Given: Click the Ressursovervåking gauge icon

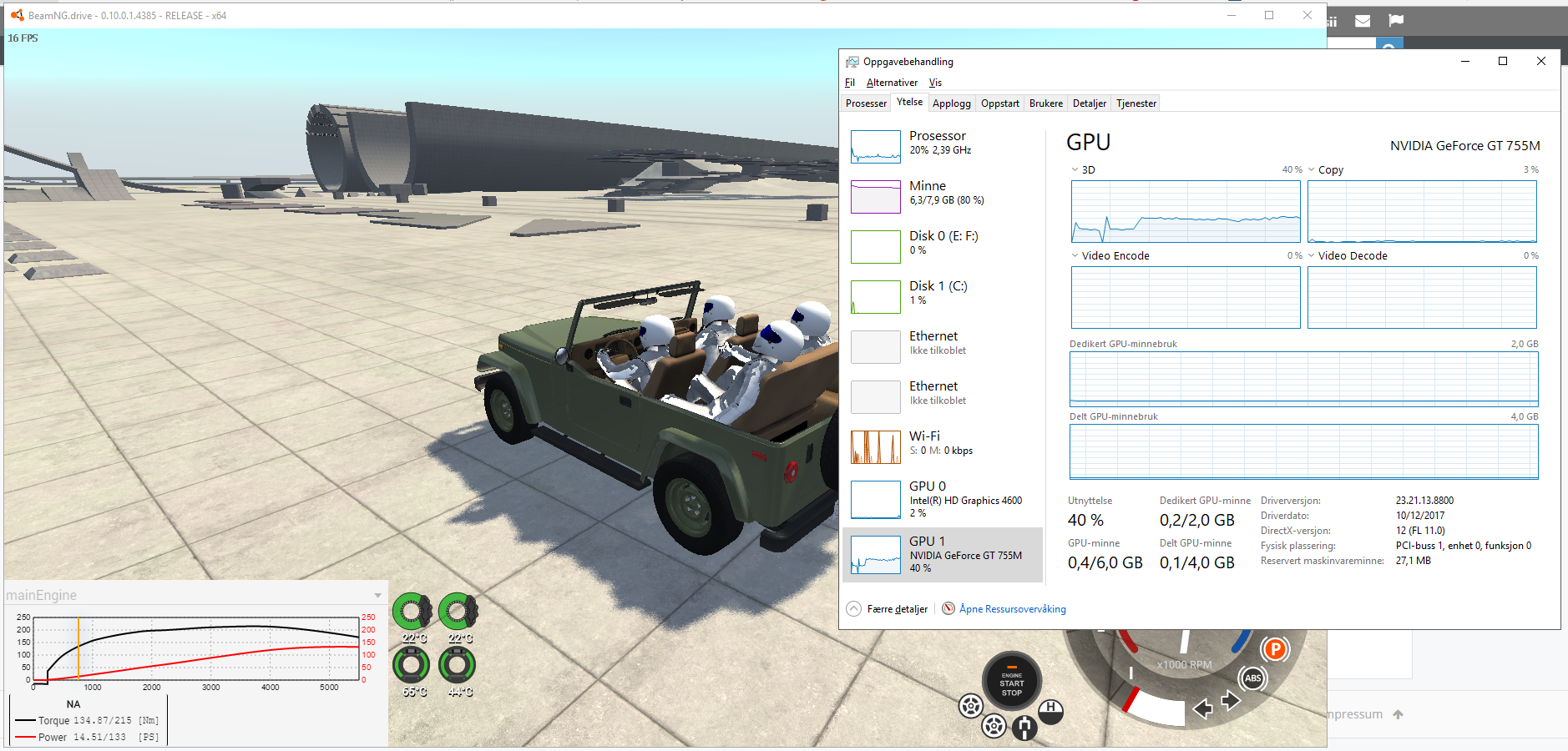Looking at the screenshot, I should [948, 608].
